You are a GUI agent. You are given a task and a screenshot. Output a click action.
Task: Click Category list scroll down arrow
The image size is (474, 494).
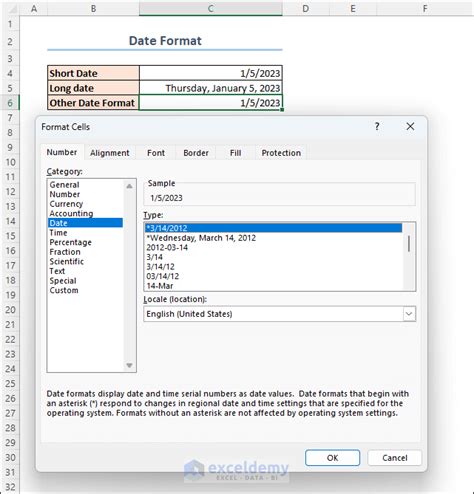129,365
